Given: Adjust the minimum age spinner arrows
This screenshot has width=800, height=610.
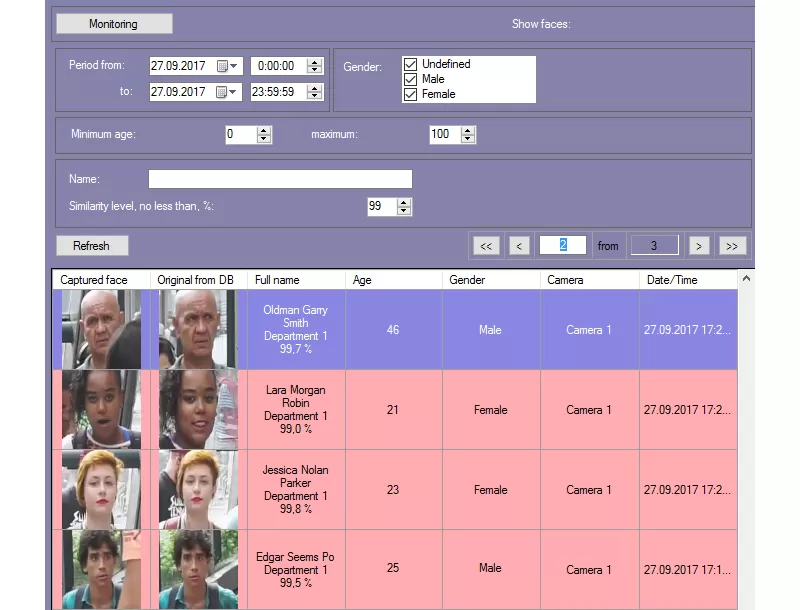Looking at the screenshot, I should (x=264, y=135).
